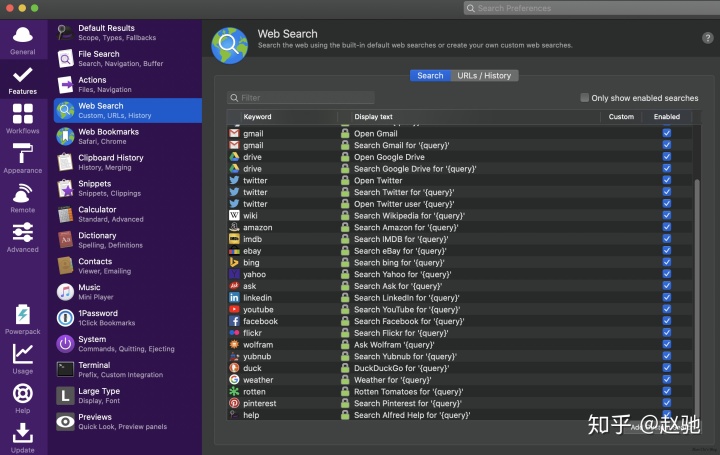Select the Features section
Viewport: 720px width, 455px height.
[x=22, y=80]
